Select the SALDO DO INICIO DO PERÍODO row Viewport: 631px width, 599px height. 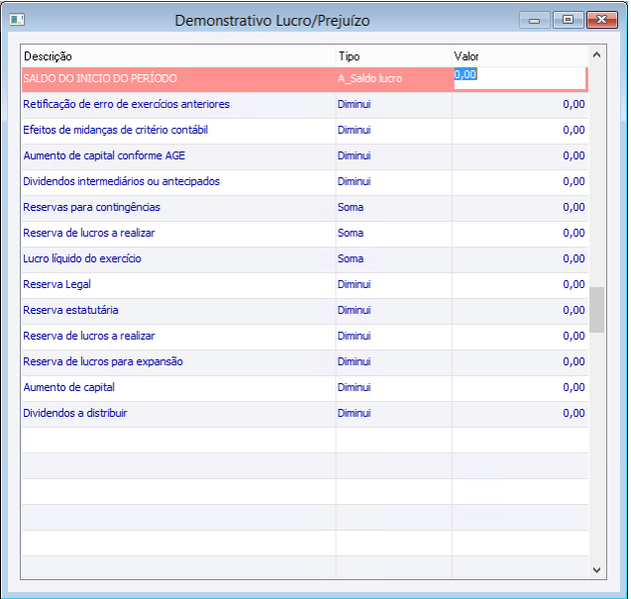(305, 79)
